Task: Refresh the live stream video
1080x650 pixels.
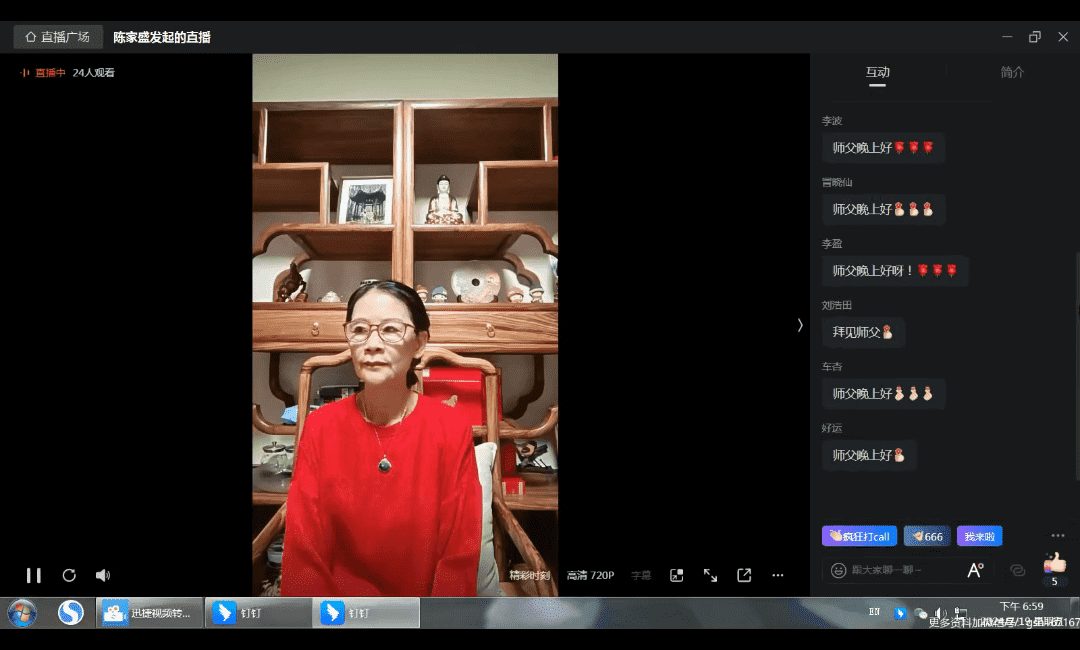Action: [69, 575]
